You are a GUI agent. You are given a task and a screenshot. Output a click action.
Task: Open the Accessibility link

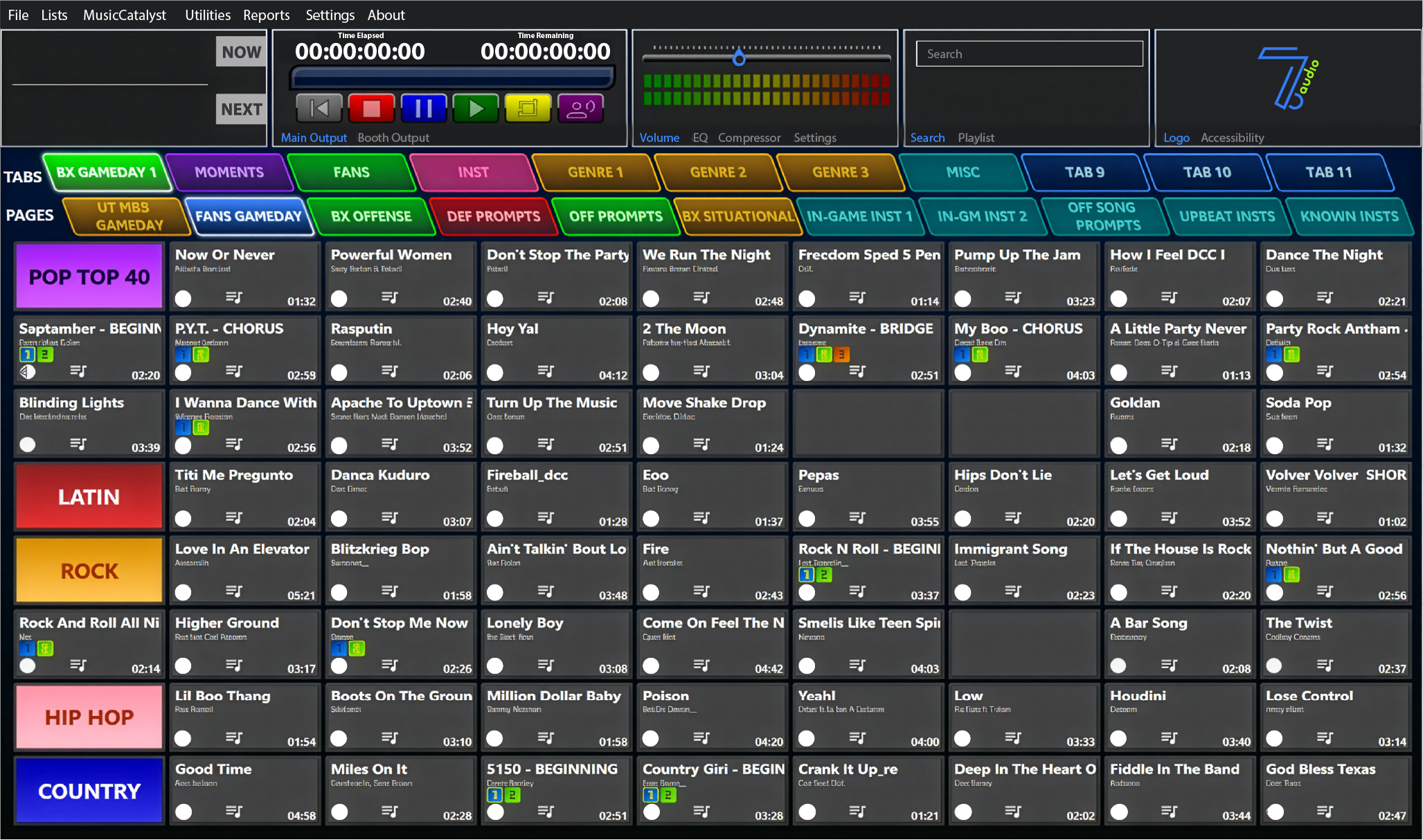1232,138
